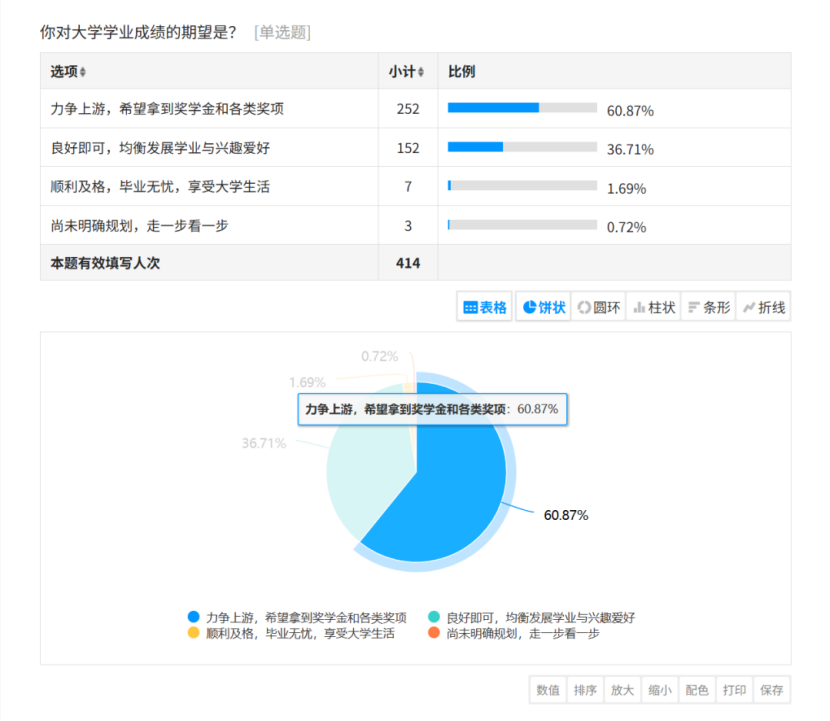Click the 数值 button below chart

point(548,690)
